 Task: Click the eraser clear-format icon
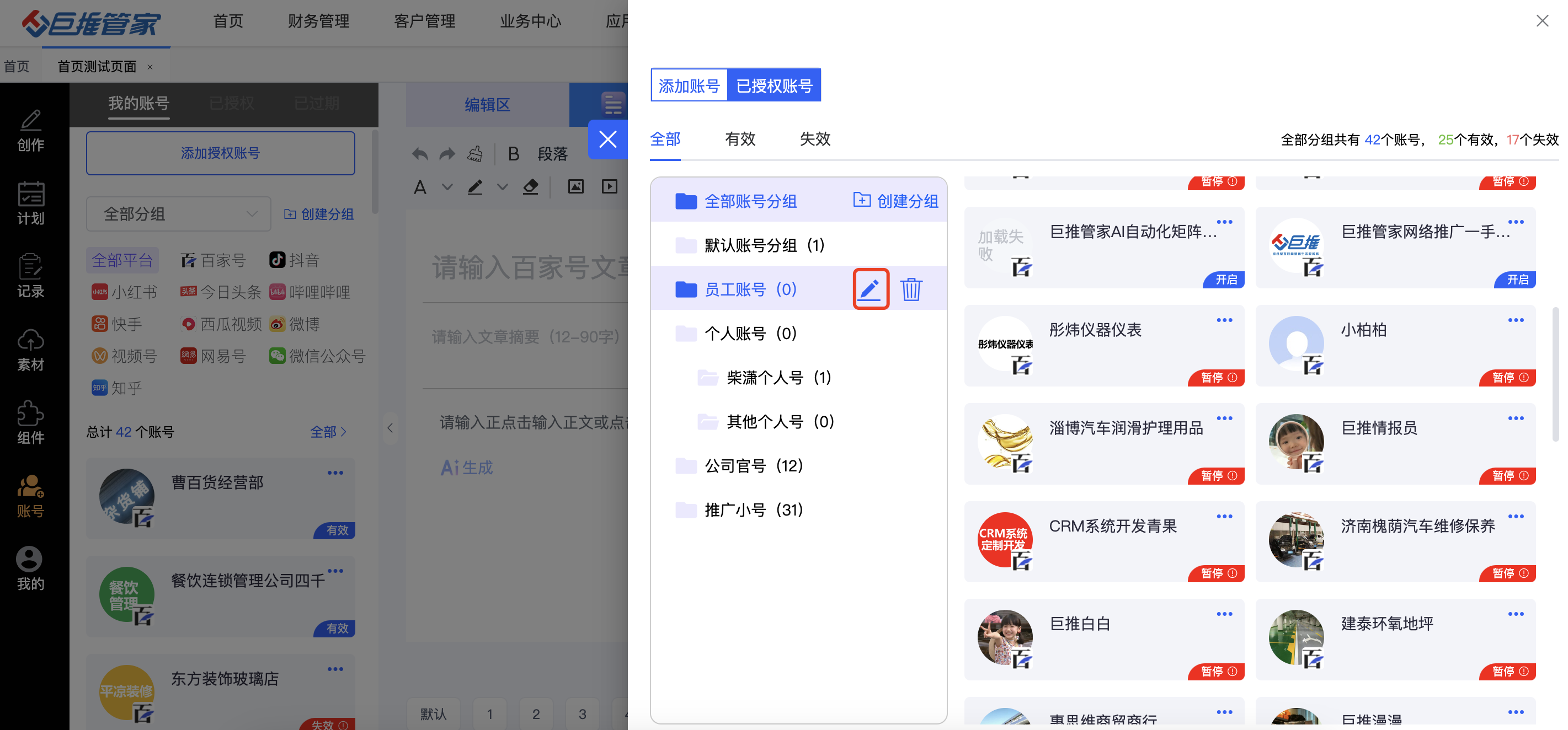coord(530,187)
